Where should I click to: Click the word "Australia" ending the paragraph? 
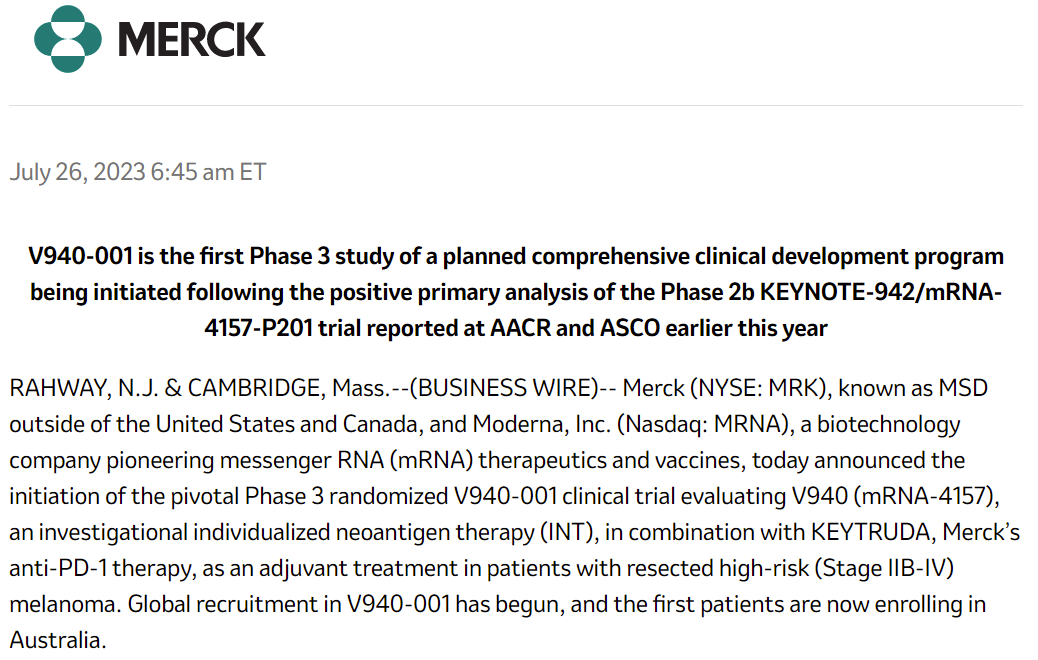click(x=56, y=640)
